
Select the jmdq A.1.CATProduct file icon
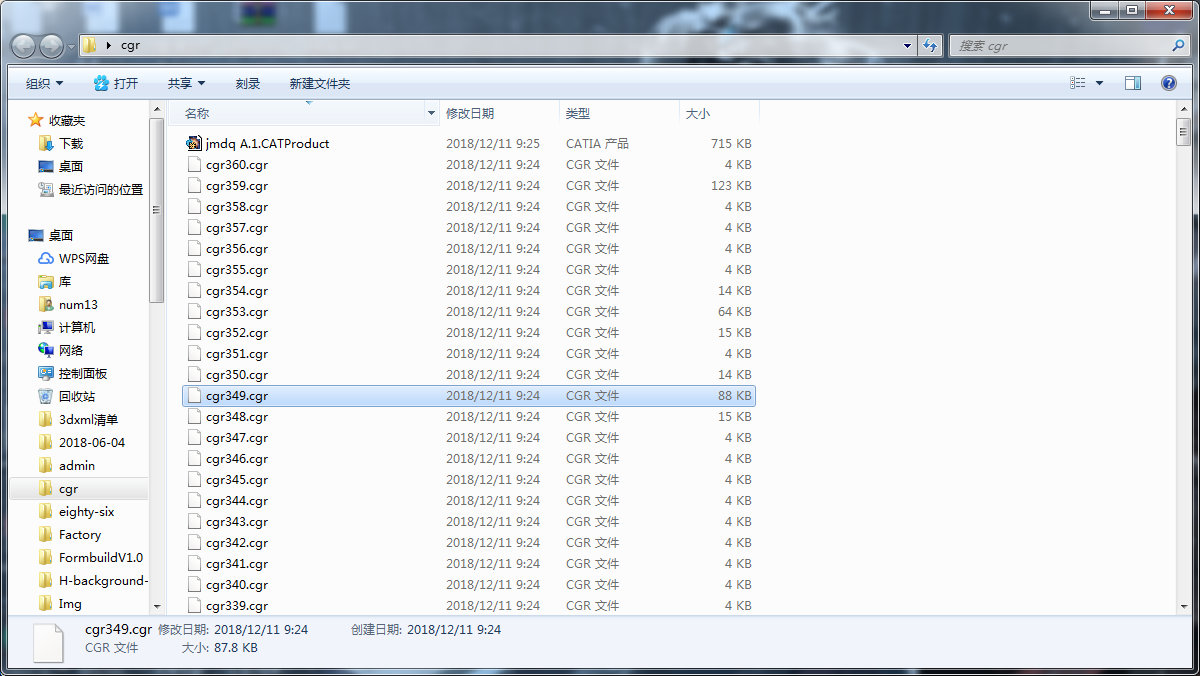(x=194, y=143)
